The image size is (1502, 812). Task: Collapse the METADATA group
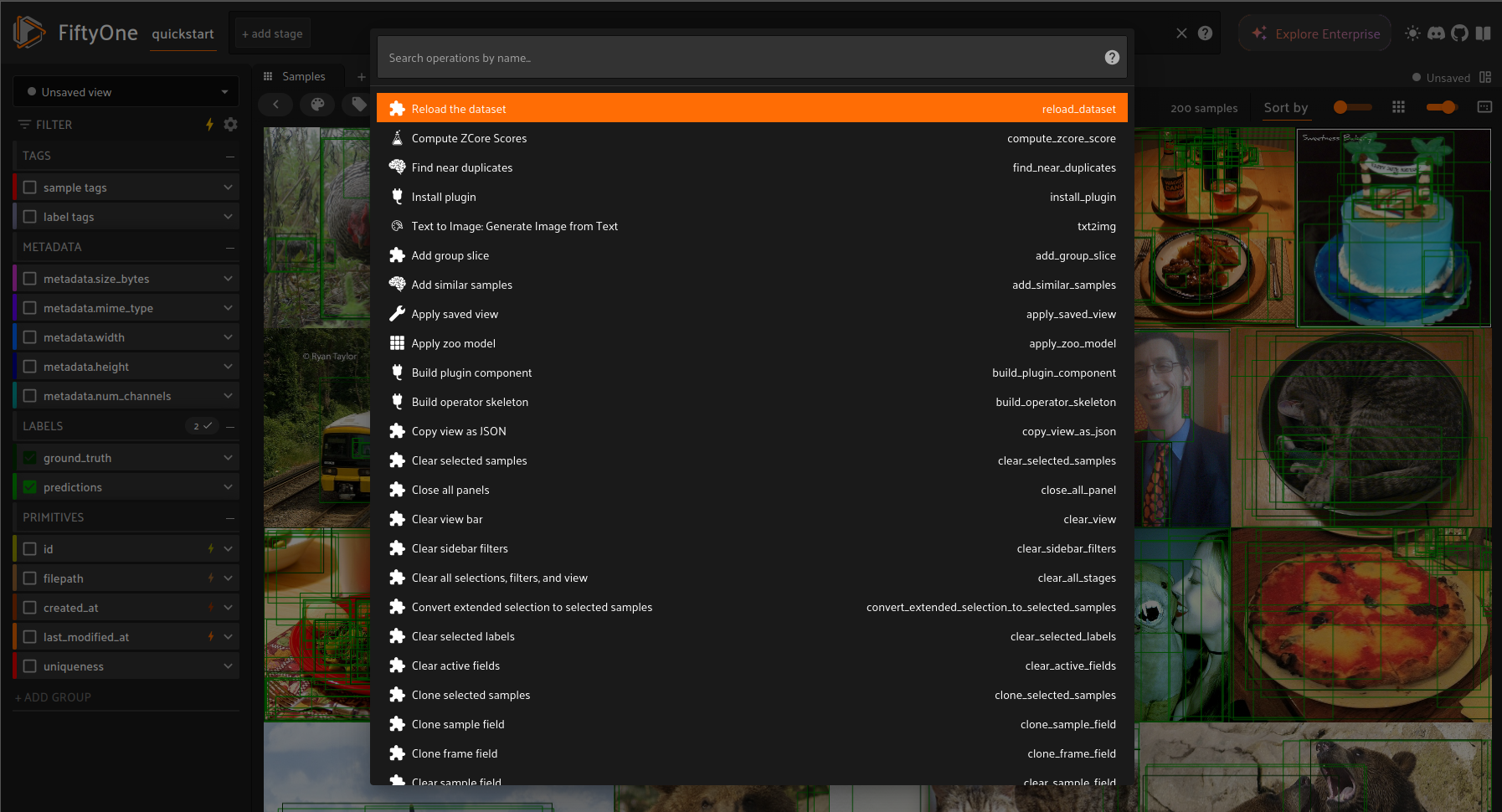point(229,247)
